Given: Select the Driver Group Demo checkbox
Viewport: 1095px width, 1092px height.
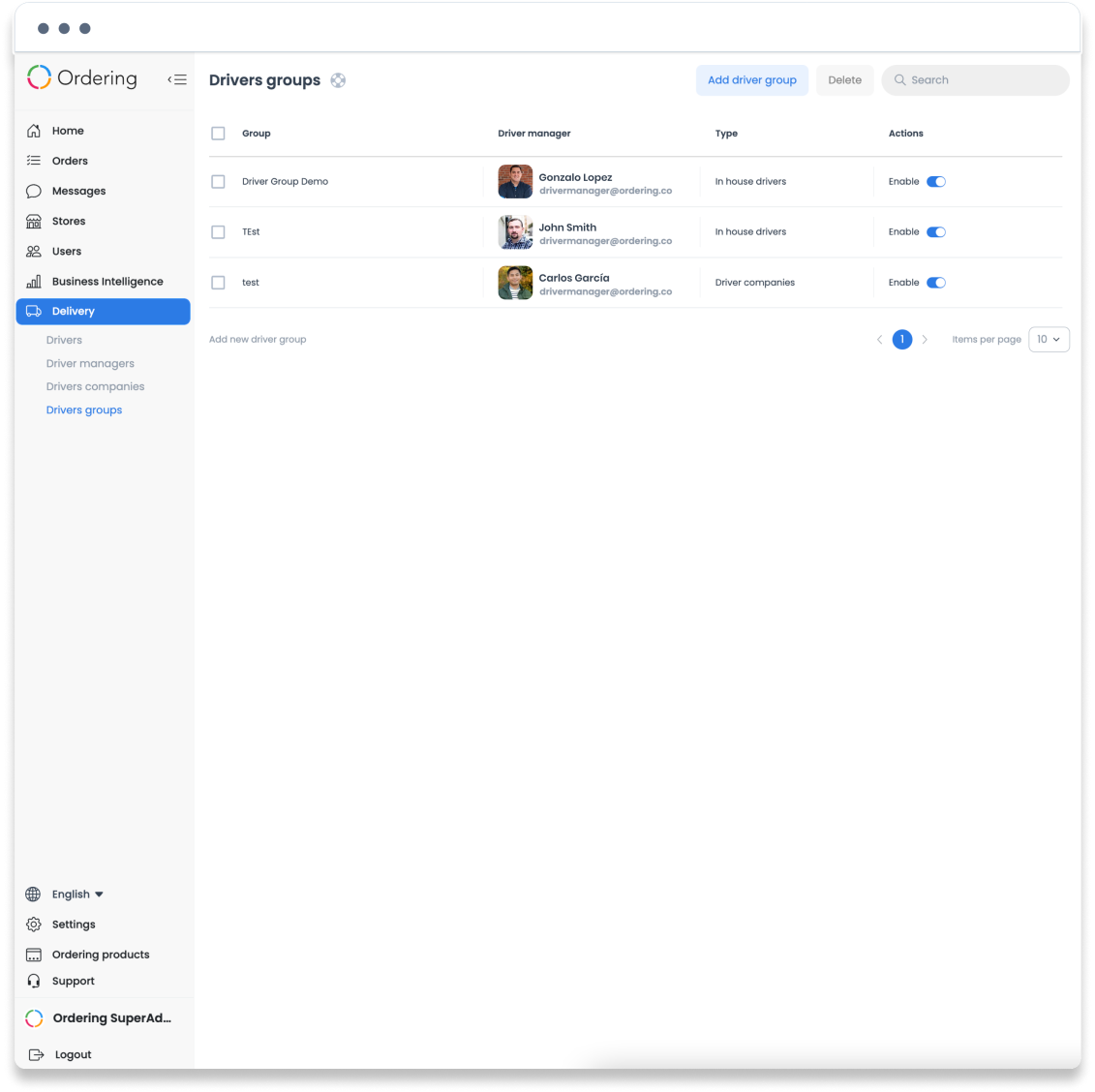Looking at the screenshot, I should (218, 182).
